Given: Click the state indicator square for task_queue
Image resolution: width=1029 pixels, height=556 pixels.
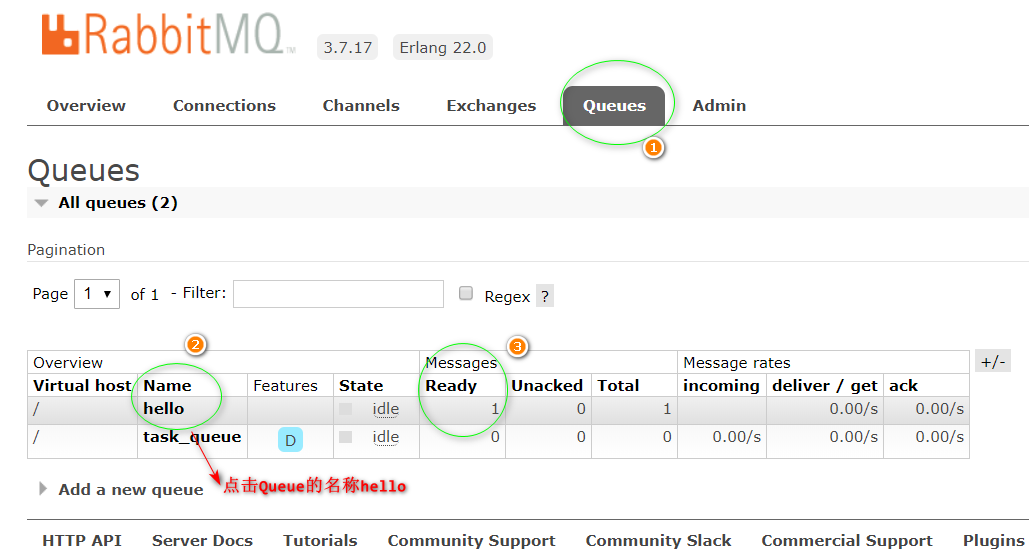Looking at the screenshot, I should click(x=345, y=437).
